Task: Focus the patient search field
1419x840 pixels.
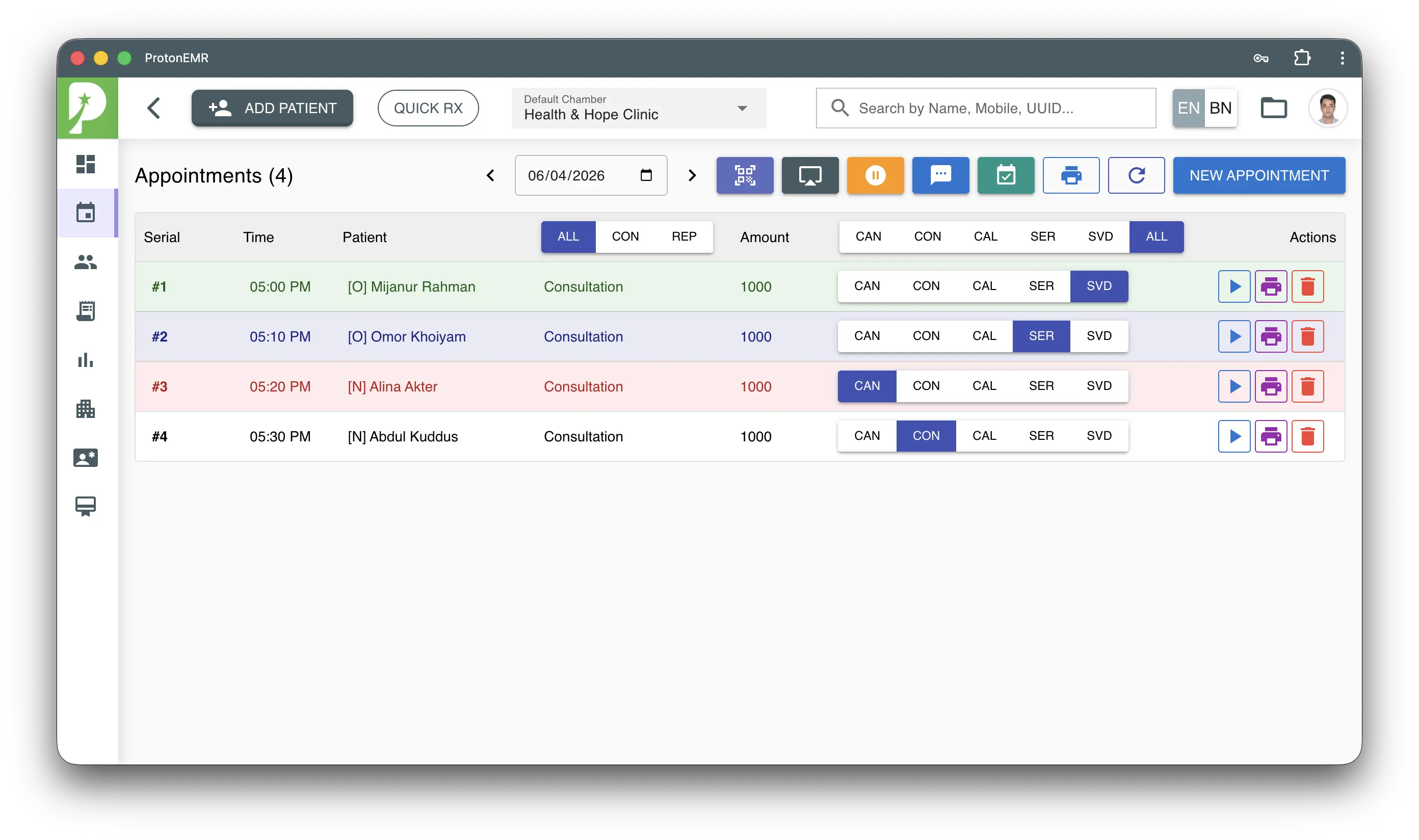Action: coord(985,108)
